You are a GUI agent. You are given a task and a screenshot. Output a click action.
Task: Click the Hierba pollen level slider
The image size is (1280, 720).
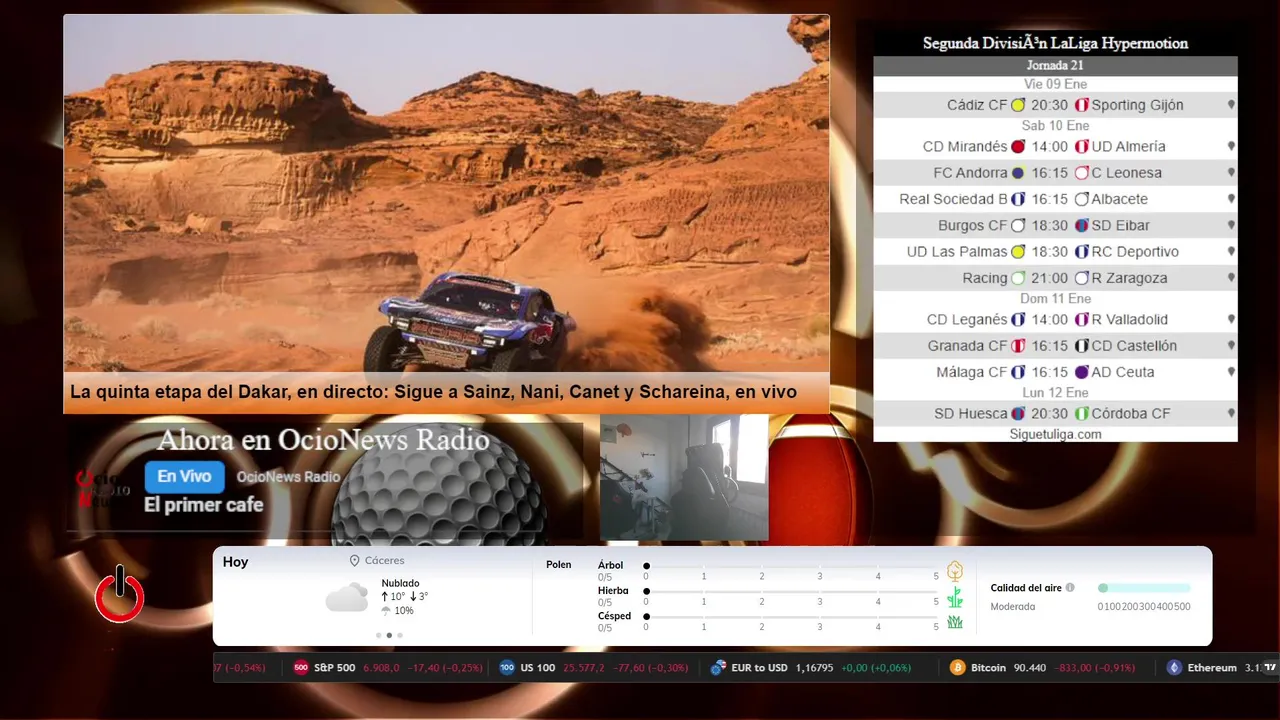(x=791, y=592)
